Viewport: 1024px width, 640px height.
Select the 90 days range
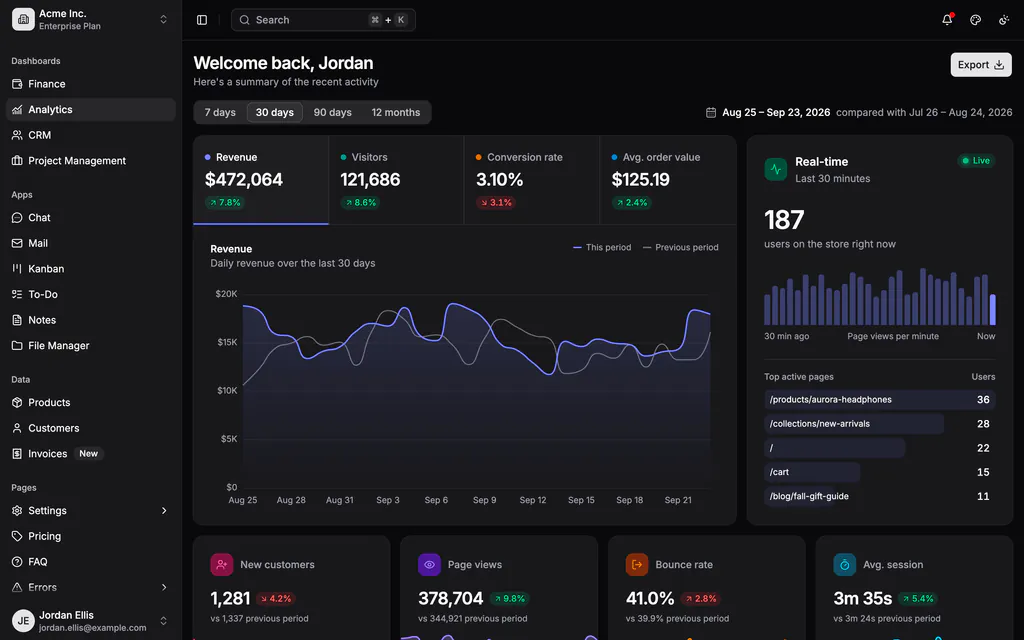tap(332, 112)
